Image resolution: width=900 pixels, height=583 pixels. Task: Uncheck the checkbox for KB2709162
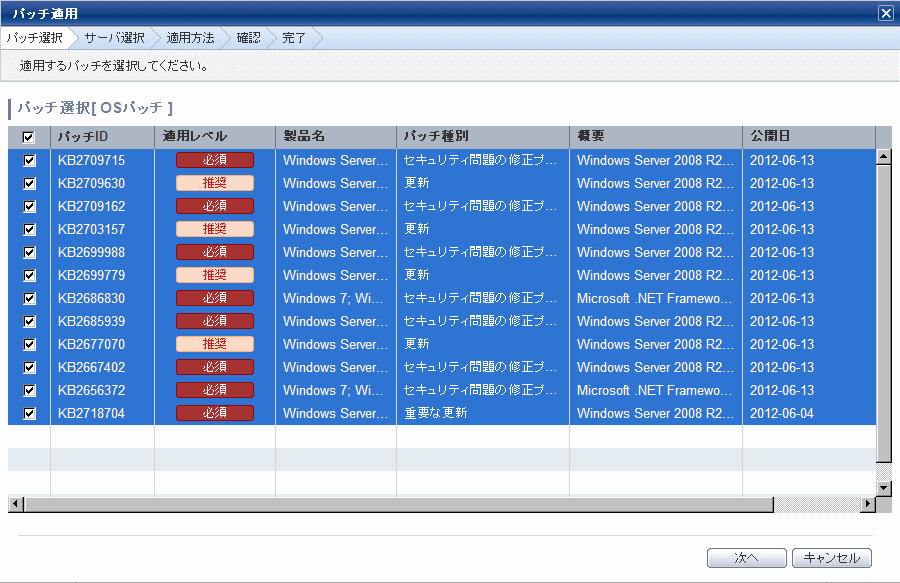coord(29,206)
